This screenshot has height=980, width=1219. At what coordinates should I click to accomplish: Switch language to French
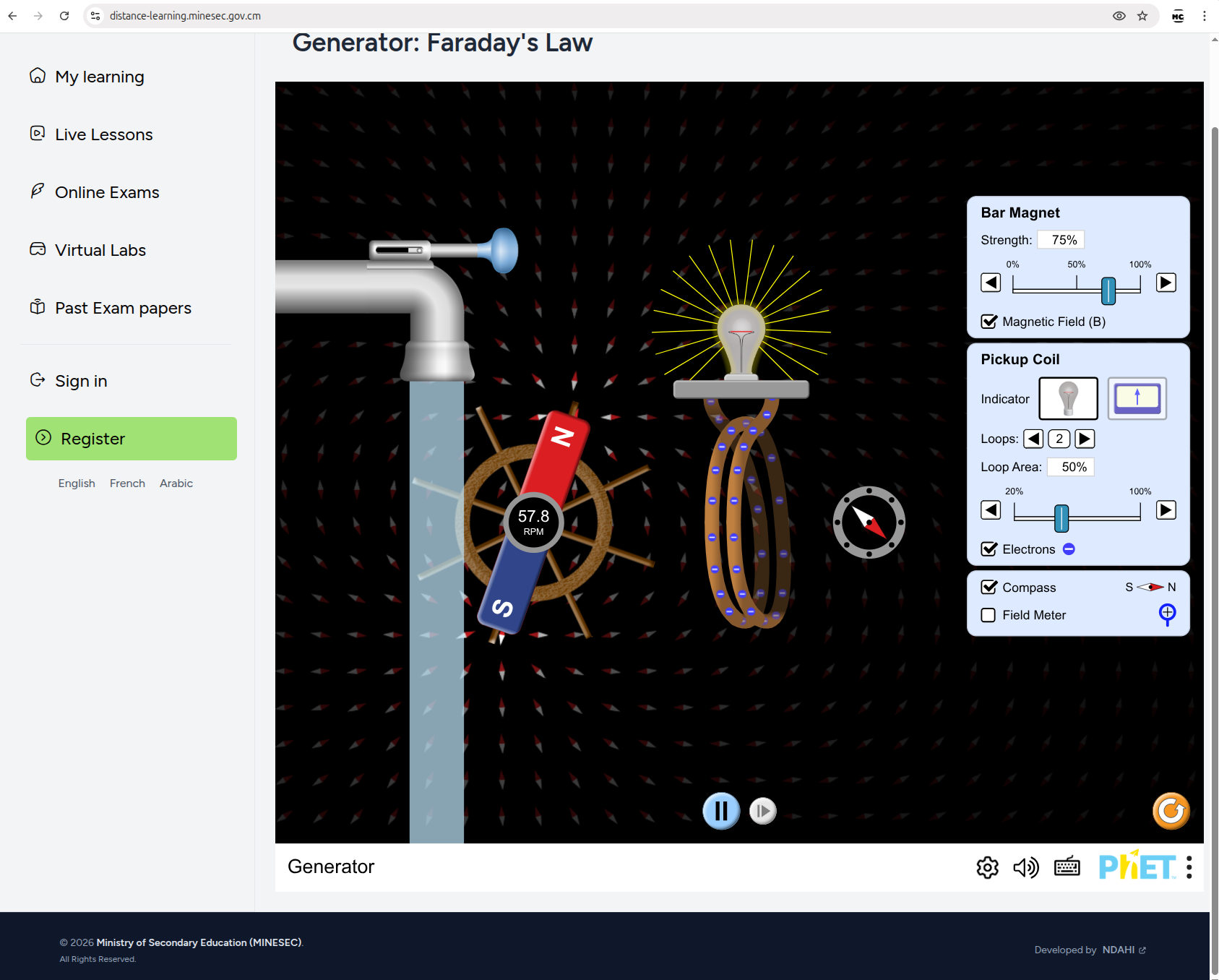point(127,483)
